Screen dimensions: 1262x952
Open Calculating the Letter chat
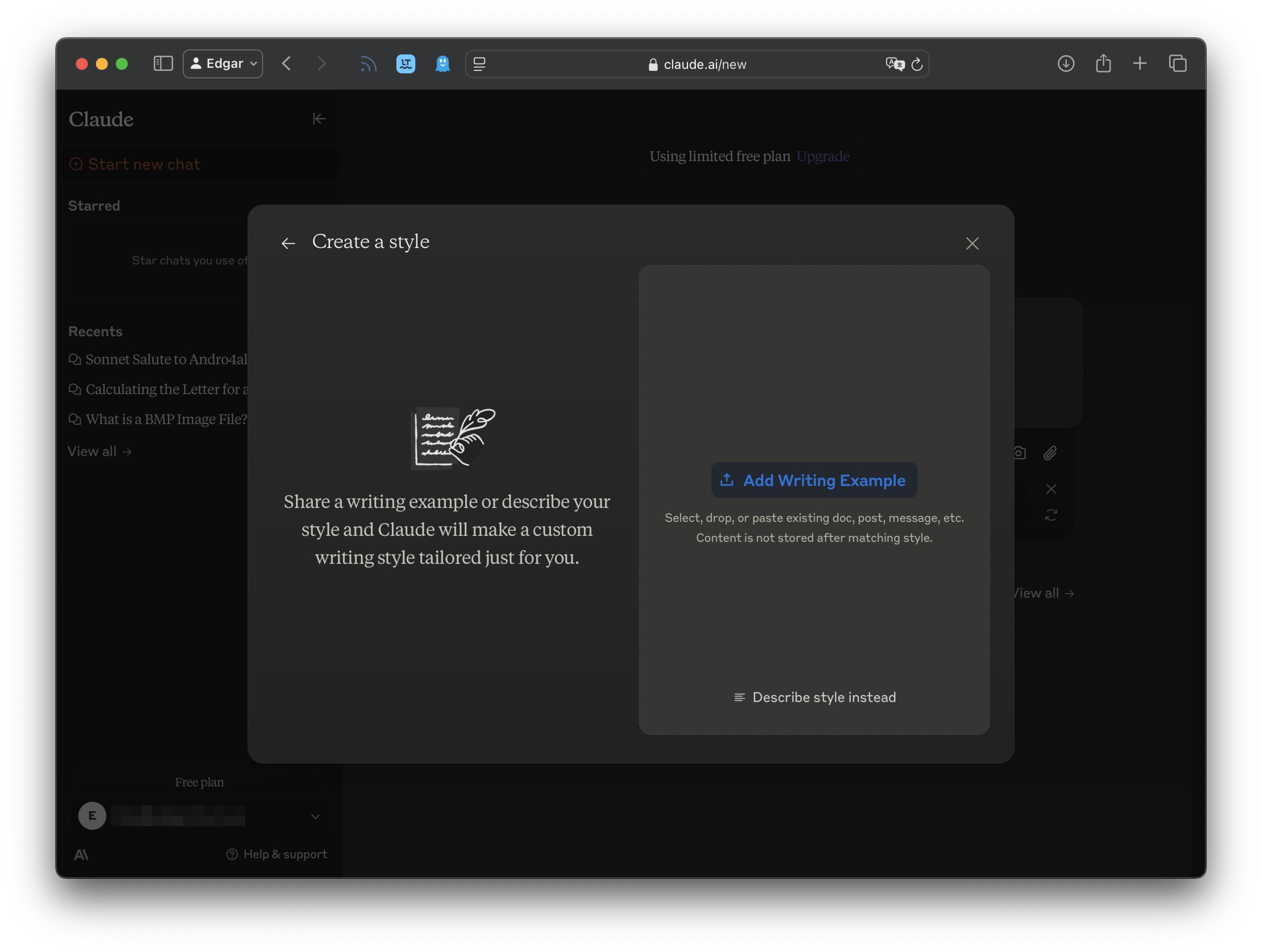point(158,389)
